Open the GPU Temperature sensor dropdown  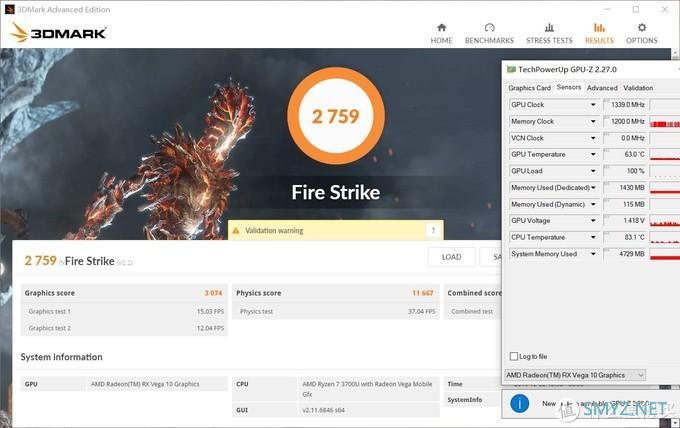click(x=593, y=154)
